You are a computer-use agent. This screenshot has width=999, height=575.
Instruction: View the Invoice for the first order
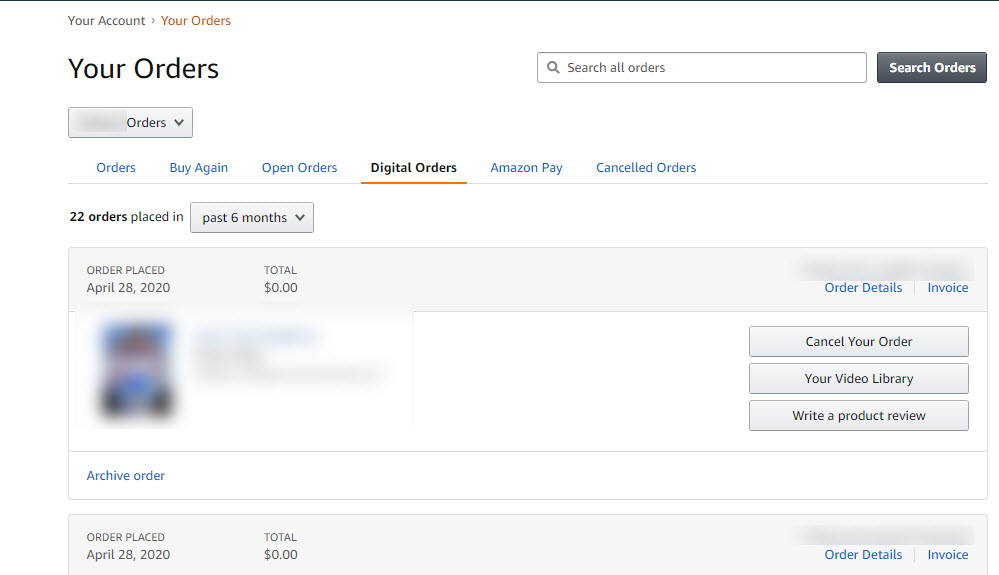[x=947, y=288]
